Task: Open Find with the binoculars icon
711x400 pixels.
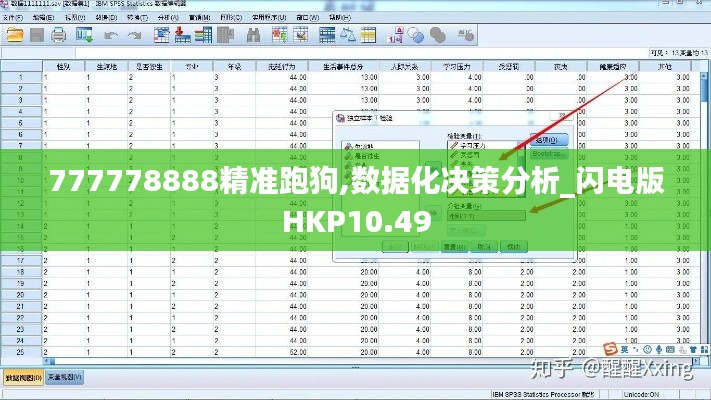Action: [253, 35]
